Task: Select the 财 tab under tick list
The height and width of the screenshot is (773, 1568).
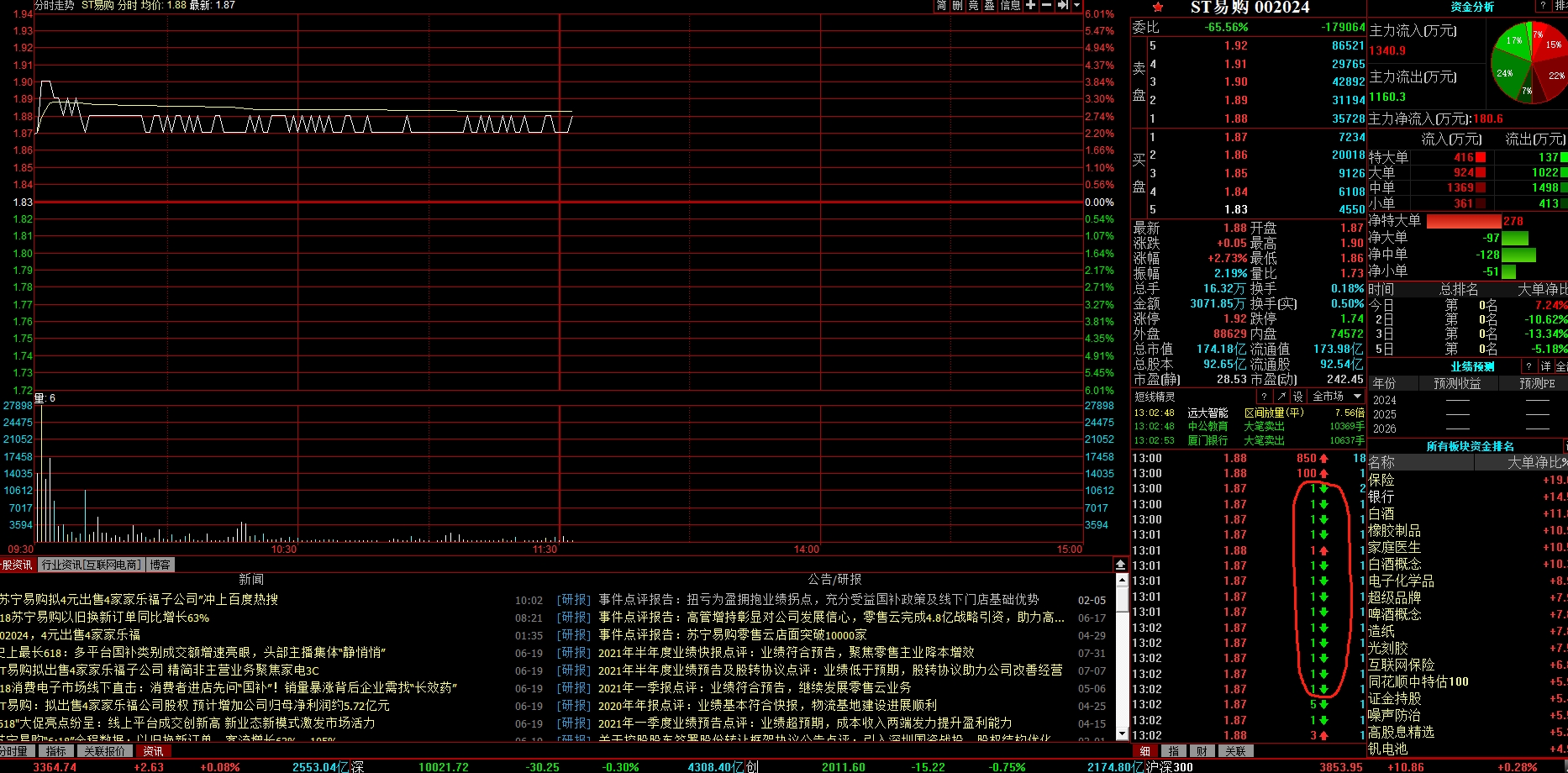Action: coord(1202,751)
